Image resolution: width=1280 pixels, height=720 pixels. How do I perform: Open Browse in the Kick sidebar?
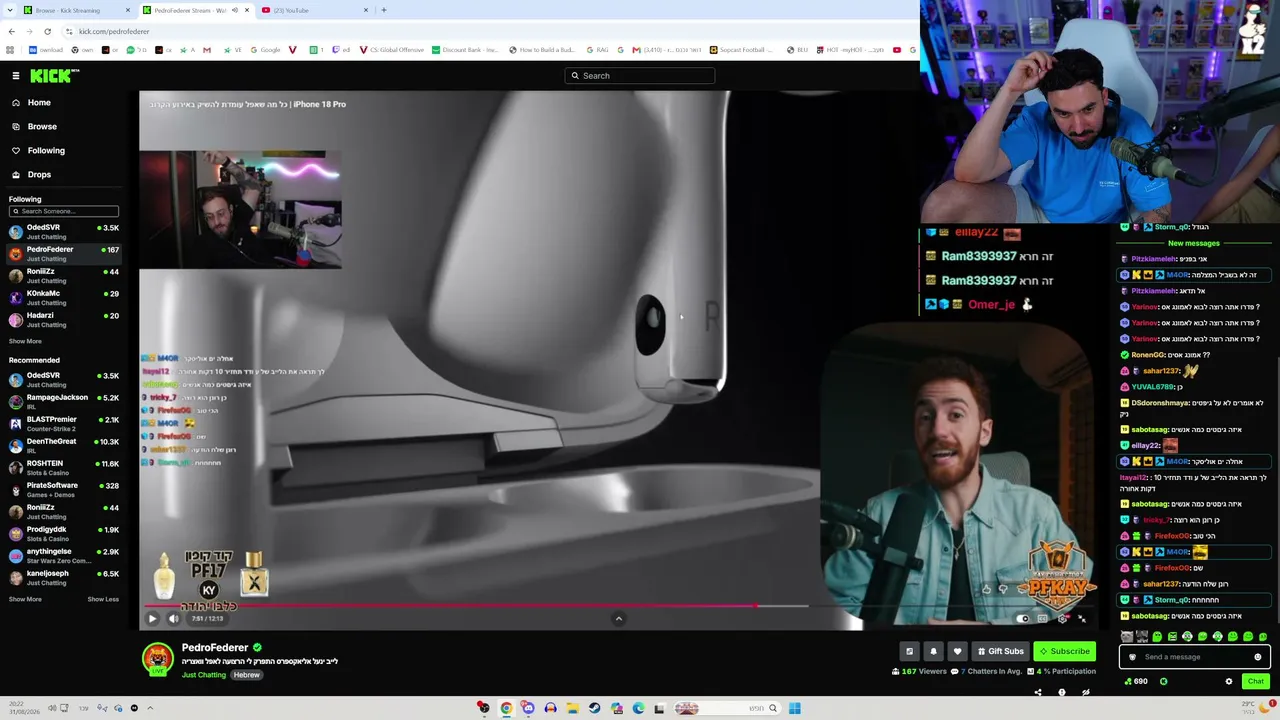(42, 127)
